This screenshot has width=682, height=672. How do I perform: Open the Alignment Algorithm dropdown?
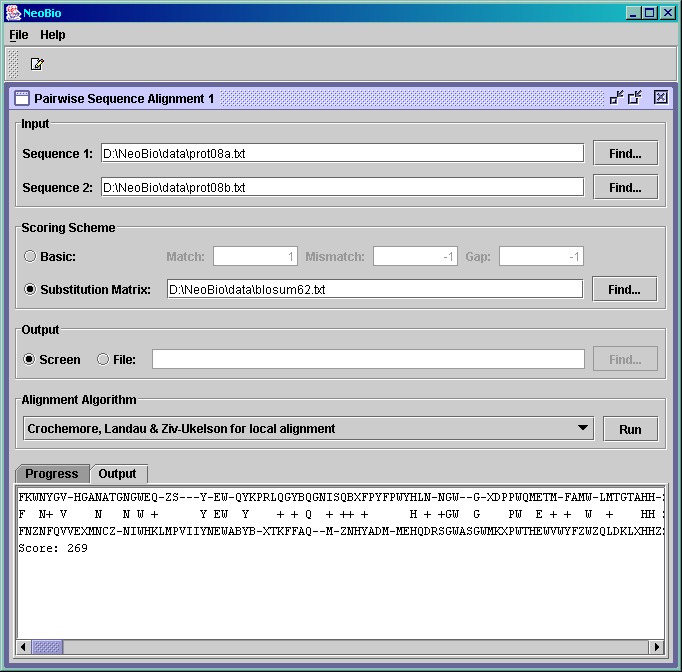click(x=309, y=428)
